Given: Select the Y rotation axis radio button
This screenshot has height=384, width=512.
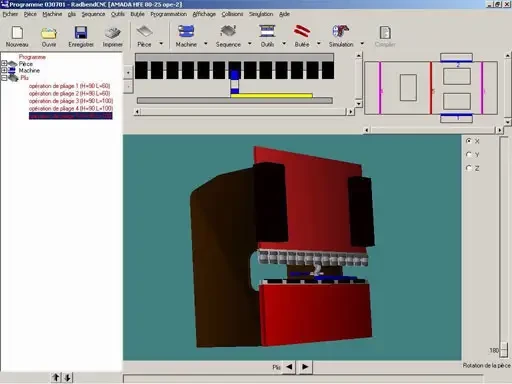Looking at the screenshot, I should [x=469, y=154].
